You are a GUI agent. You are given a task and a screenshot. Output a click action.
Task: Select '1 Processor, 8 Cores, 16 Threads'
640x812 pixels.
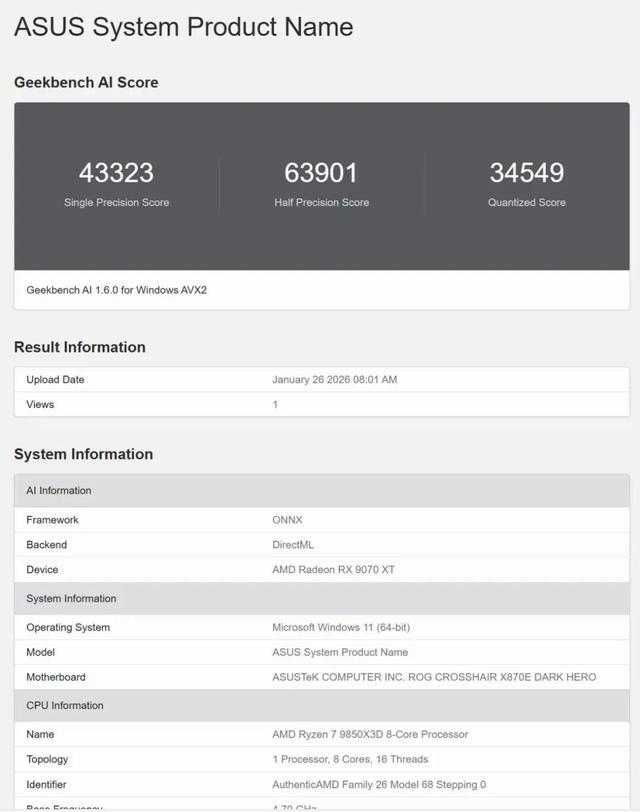[x=350, y=759]
